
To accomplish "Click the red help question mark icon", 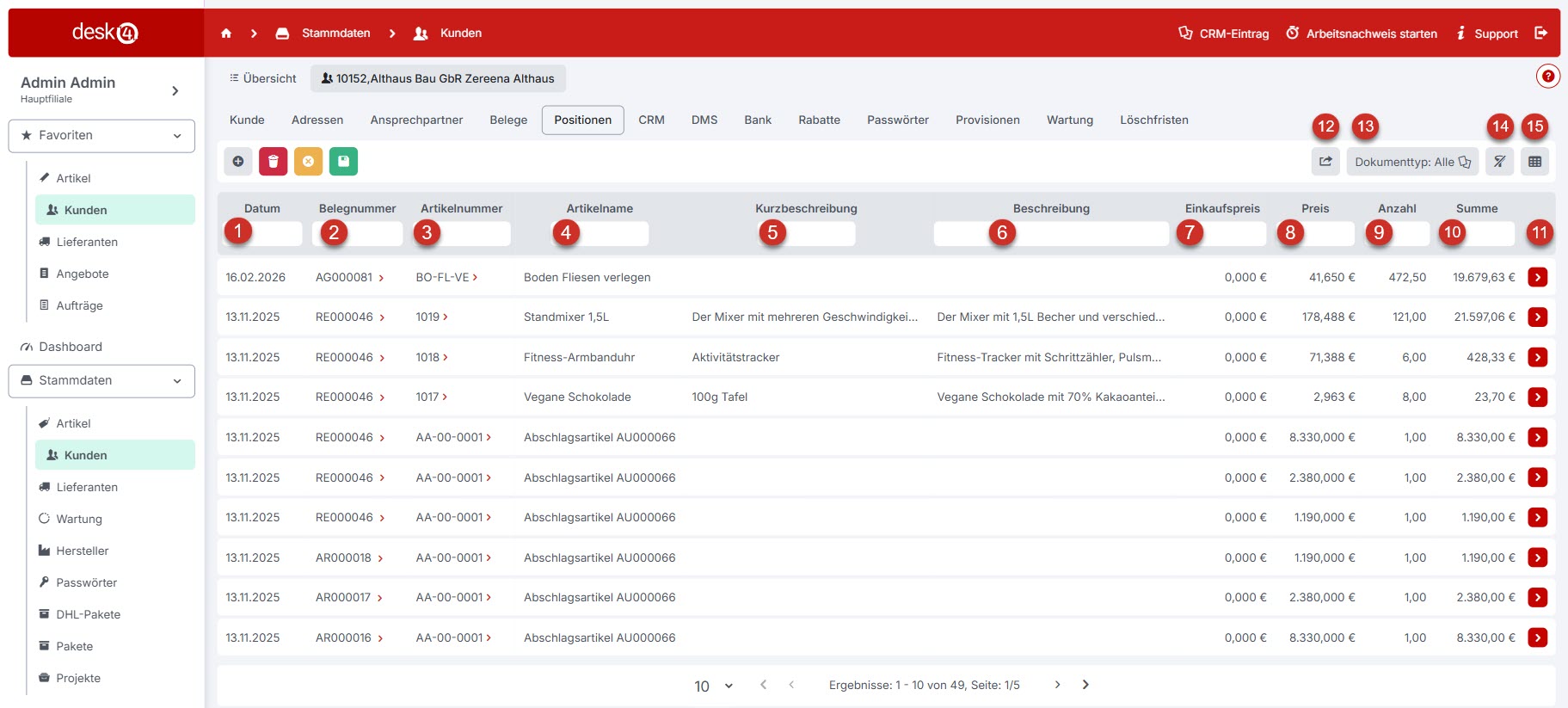I will 1547,77.
